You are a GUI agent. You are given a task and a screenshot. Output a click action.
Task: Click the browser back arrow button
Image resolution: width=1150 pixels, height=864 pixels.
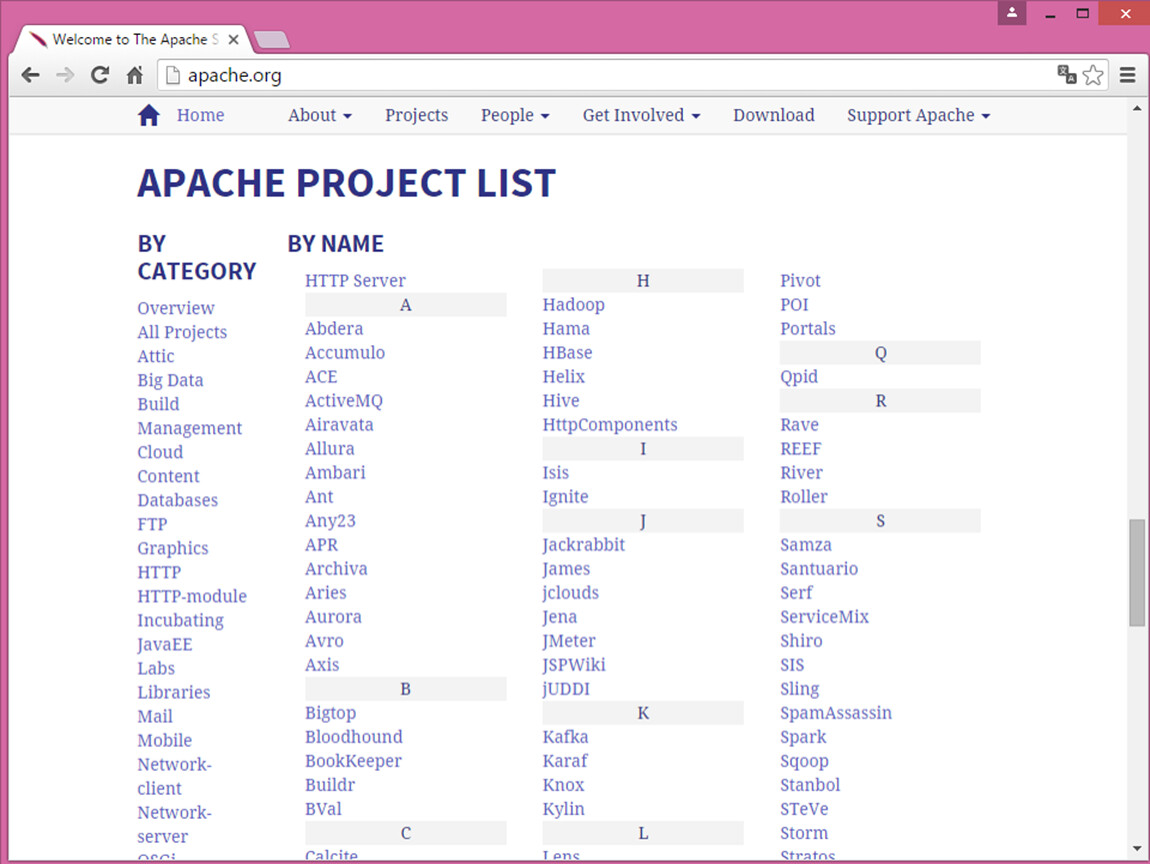(31, 75)
